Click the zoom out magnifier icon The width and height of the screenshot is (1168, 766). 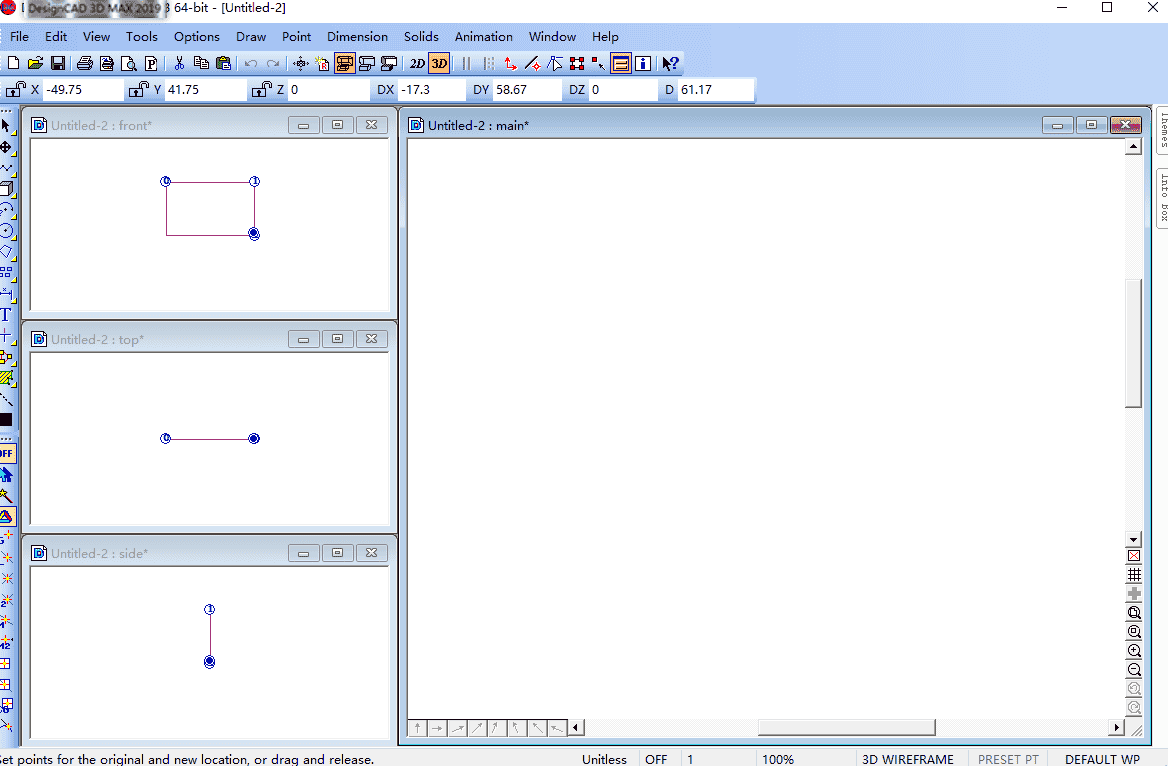[x=1134, y=670]
